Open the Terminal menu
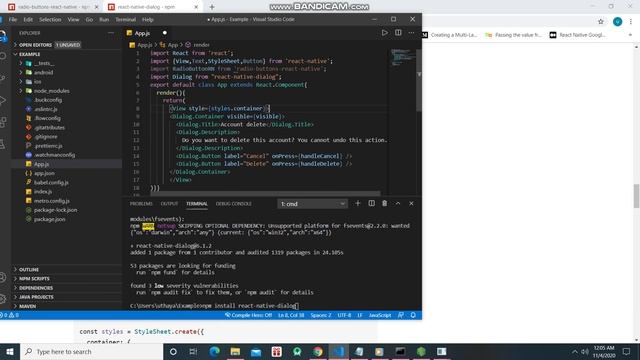640x360 pixels. tap(125, 19)
